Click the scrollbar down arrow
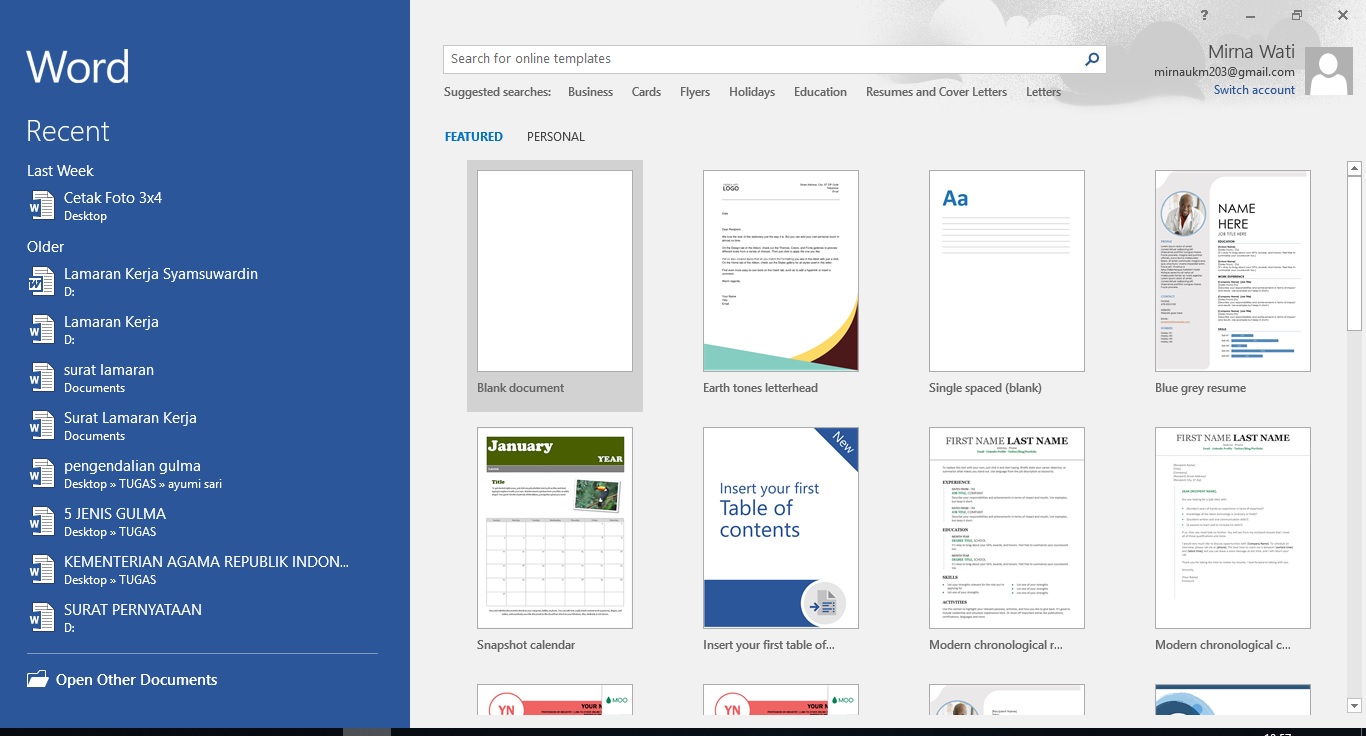 tap(1354, 705)
